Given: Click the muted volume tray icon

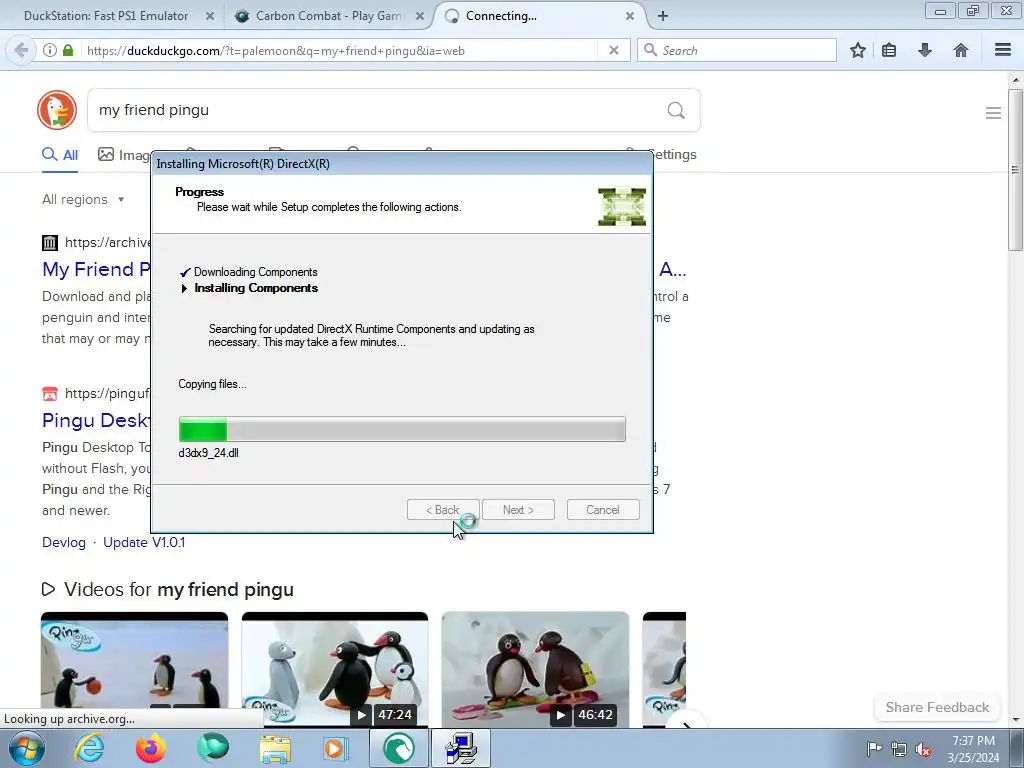Looking at the screenshot, I should [923, 749].
